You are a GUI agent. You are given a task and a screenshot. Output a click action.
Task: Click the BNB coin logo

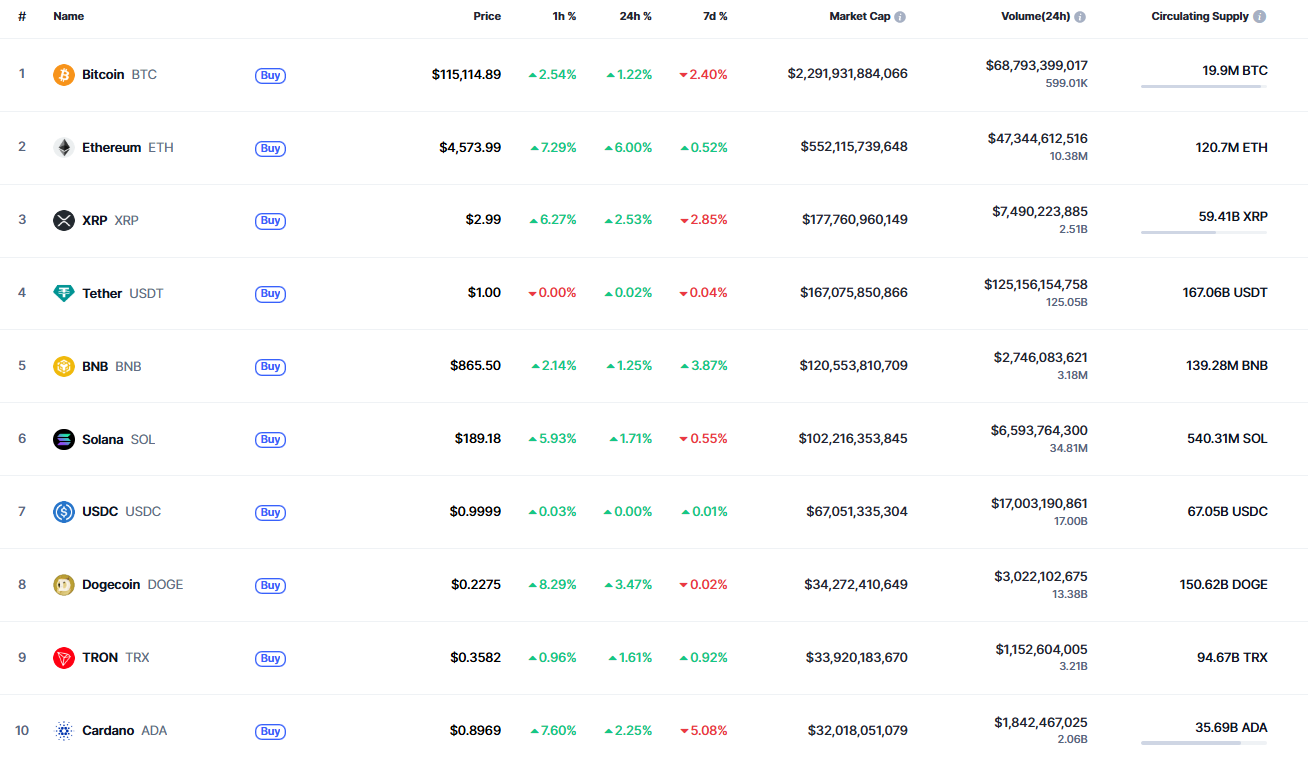click(x=64, y=366)
